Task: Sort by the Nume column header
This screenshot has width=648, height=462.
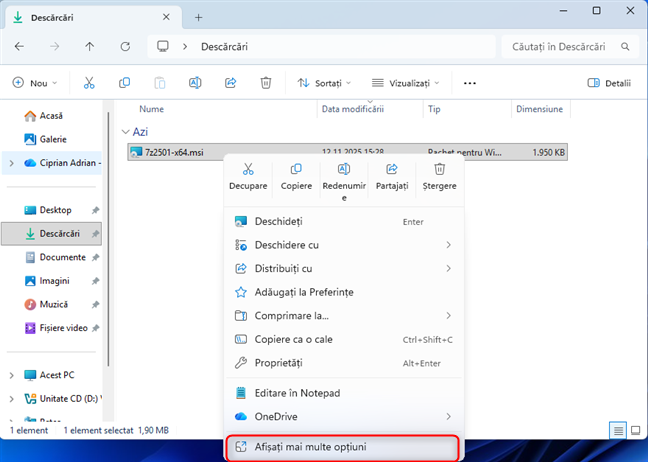Action: (x=151, y=109)
